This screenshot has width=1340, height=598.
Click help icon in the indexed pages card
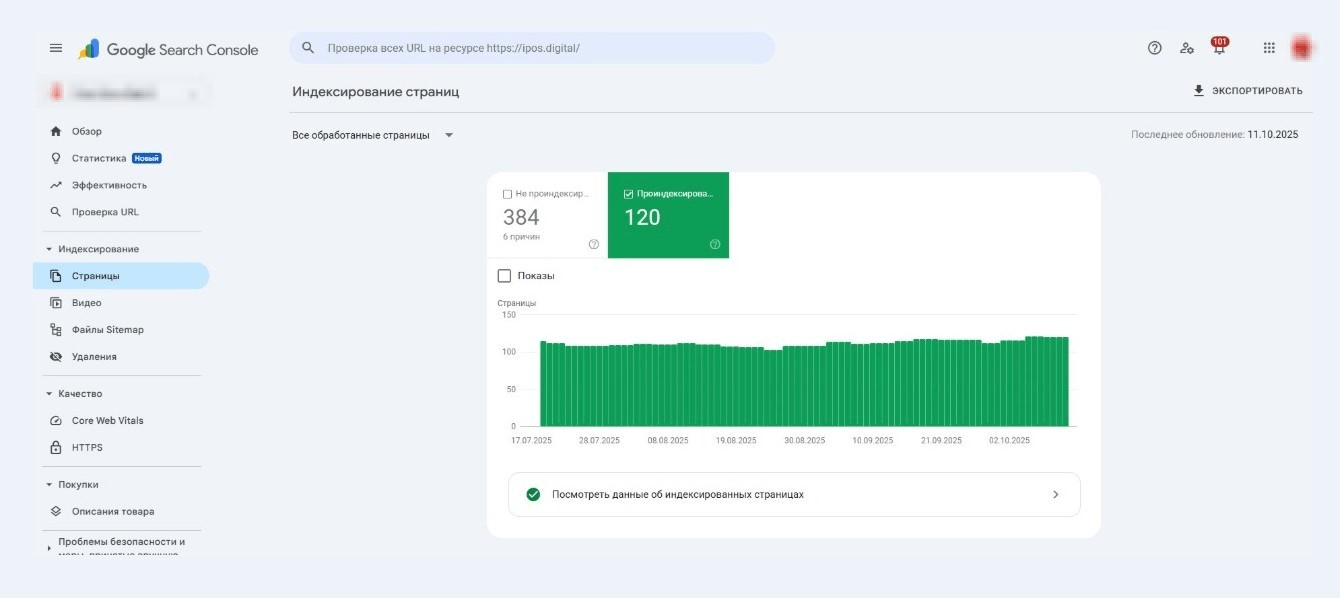click(715, 244)
